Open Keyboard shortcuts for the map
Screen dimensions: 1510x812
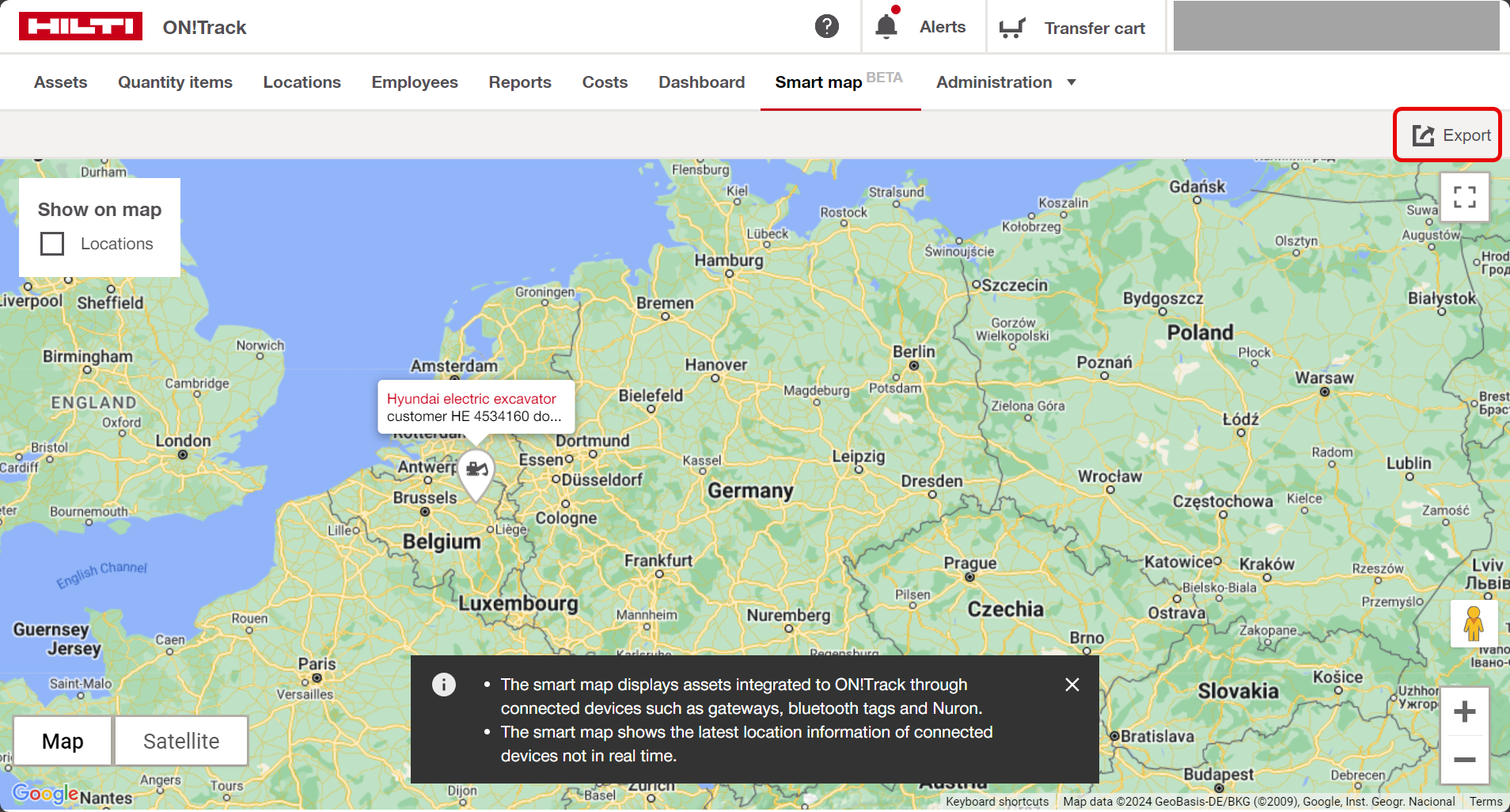pos(996,802)
